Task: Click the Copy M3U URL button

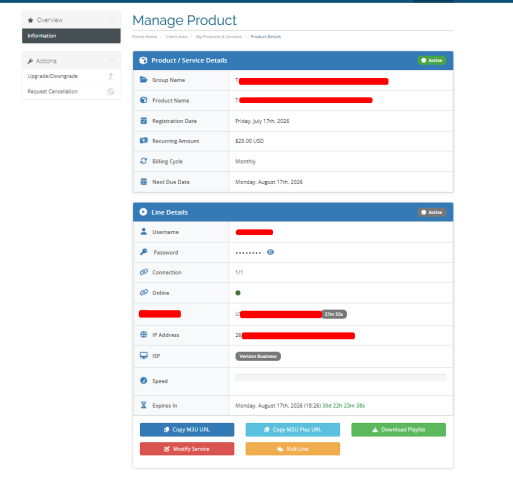Action: 187,430
